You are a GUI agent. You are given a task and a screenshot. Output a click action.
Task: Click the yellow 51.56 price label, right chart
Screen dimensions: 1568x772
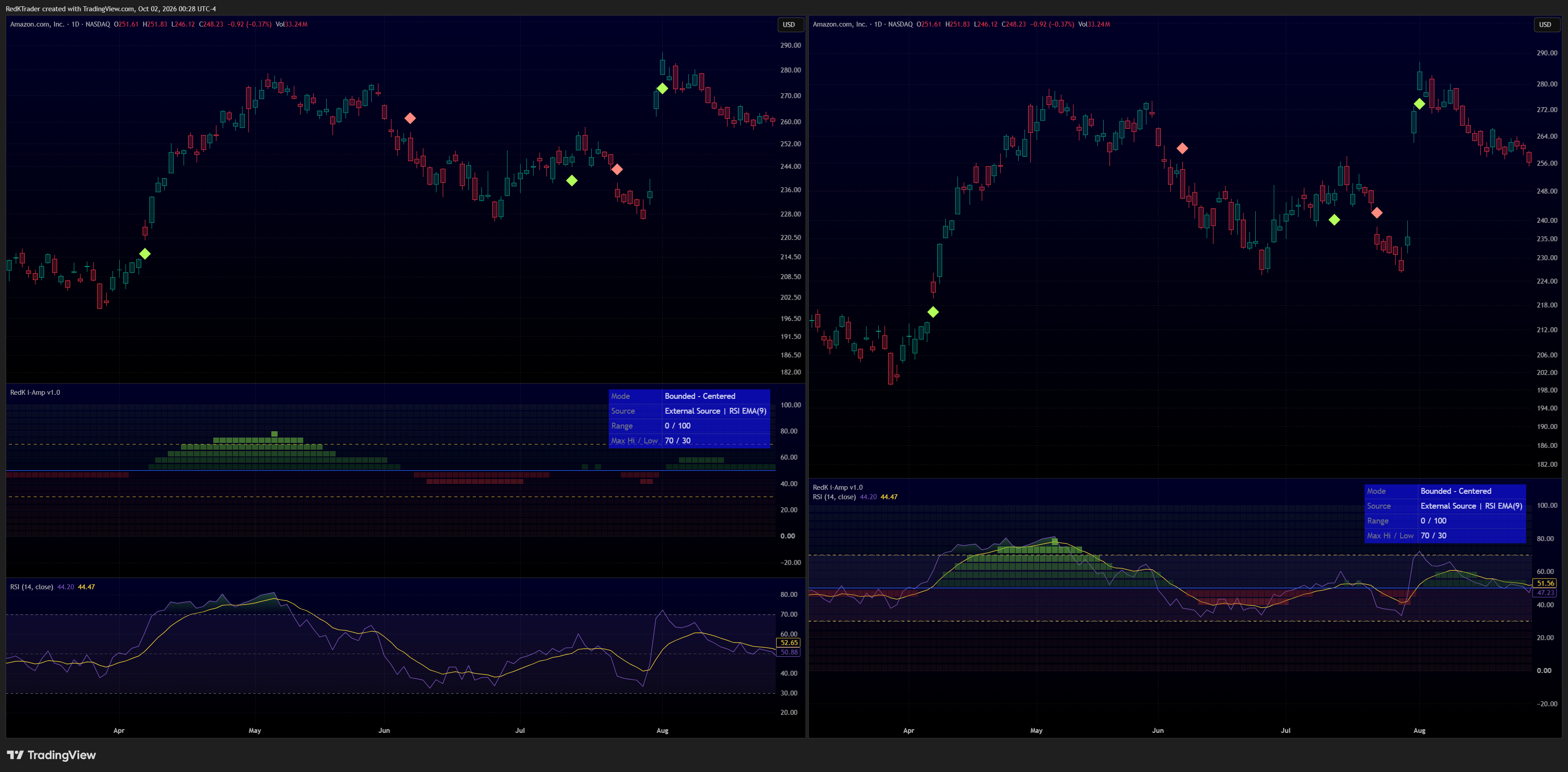click(x=1546, y=583)
